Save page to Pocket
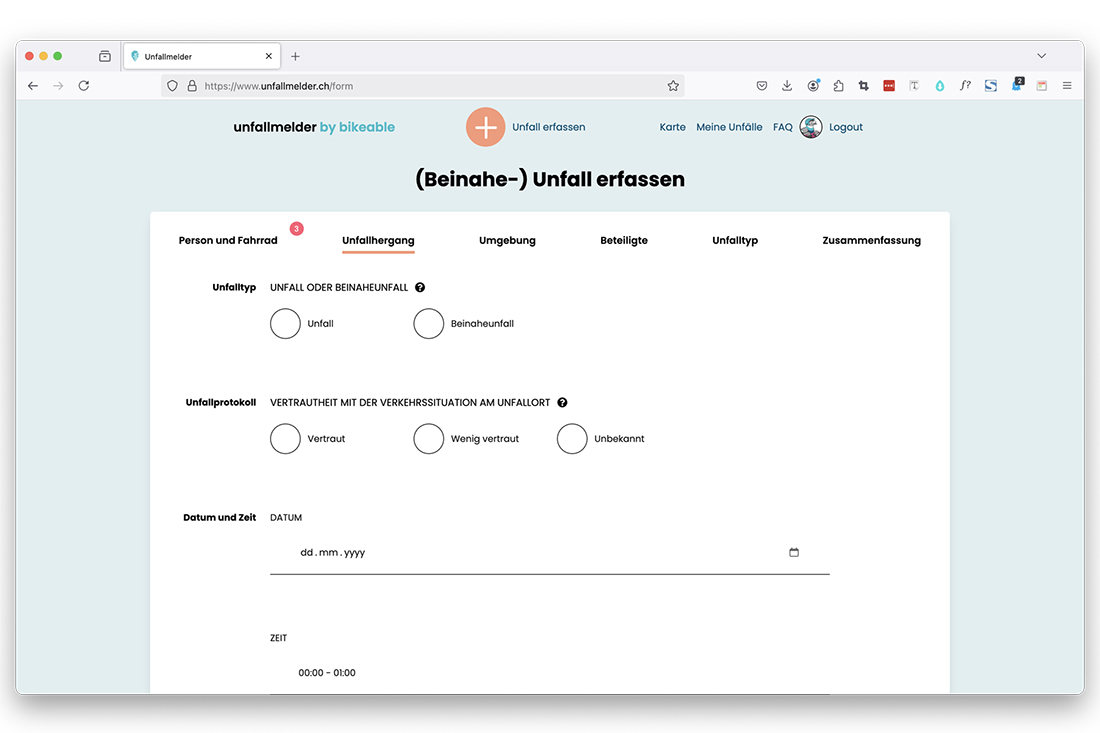Image resolution: width=1100 pixels, height=733 pixels. 762,86
